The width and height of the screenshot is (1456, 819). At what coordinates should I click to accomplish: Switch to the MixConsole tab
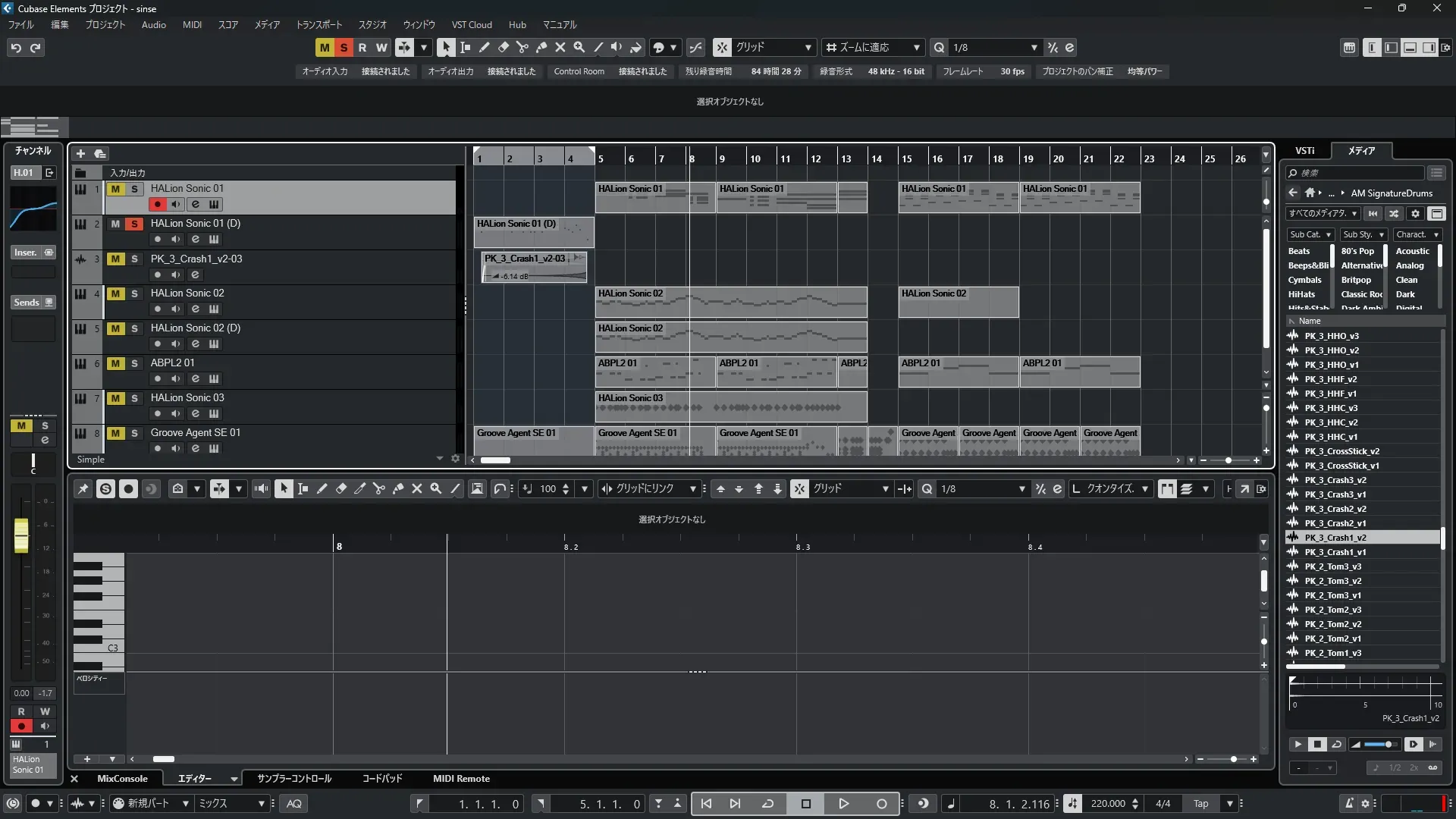pyautogui.click(x=122, y=779)
